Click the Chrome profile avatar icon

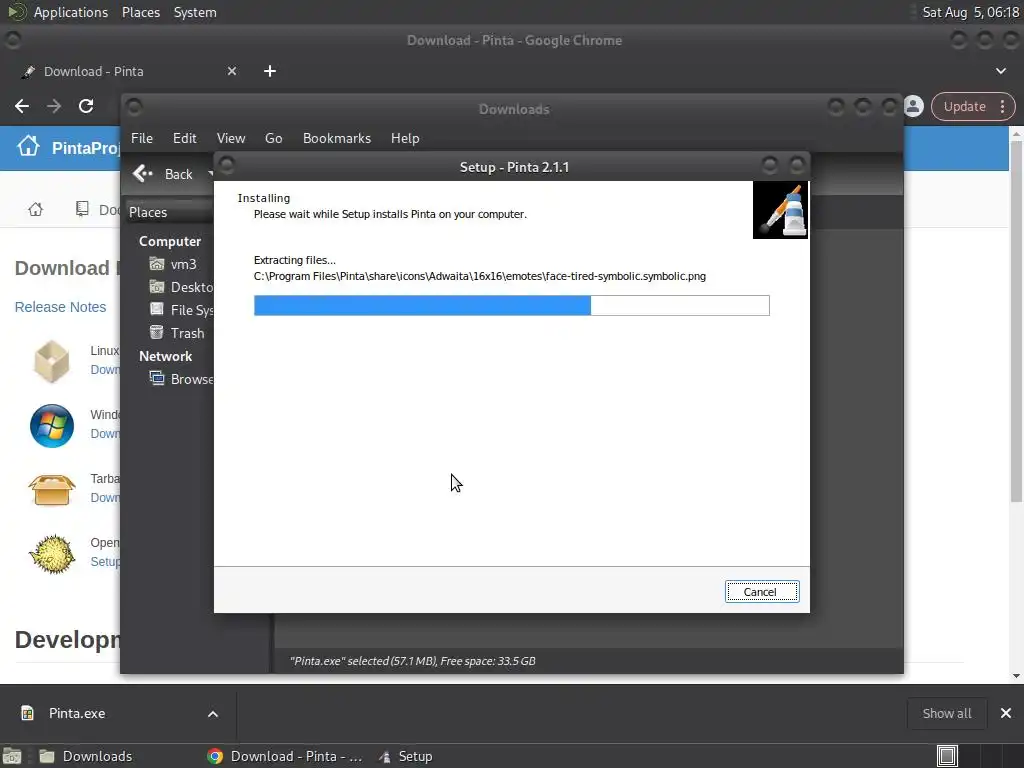(x=914, y=106)
